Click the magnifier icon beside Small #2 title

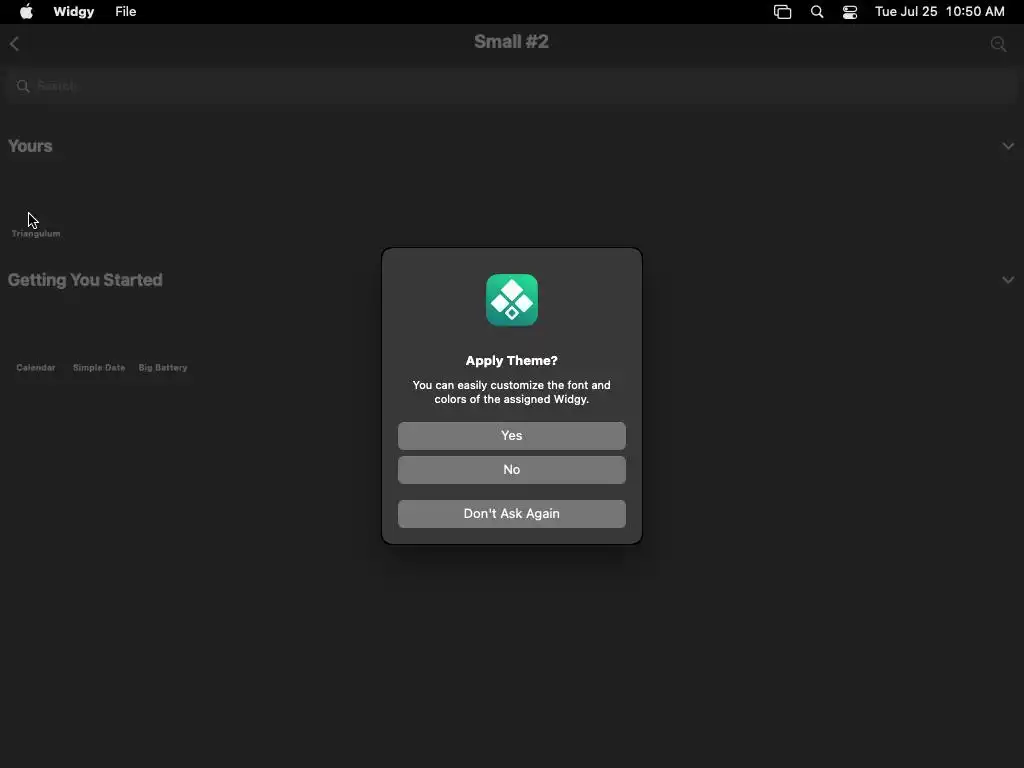click(998, 44)
